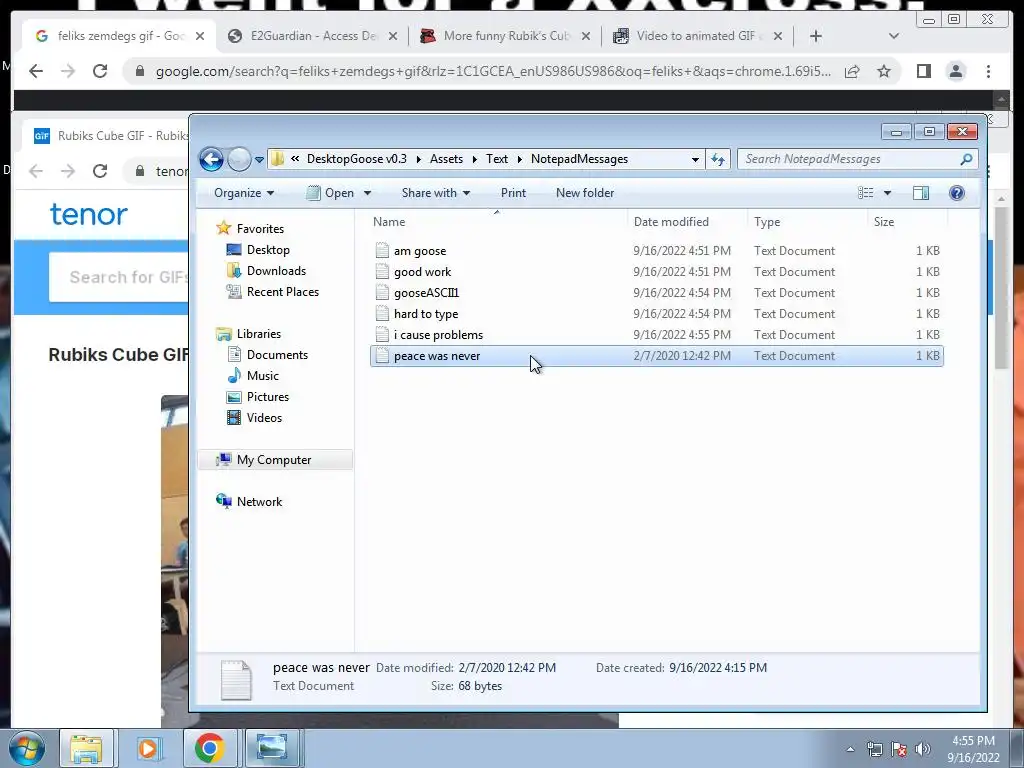
Task: Select the am goose file
Action: click(x=656, y=251)
